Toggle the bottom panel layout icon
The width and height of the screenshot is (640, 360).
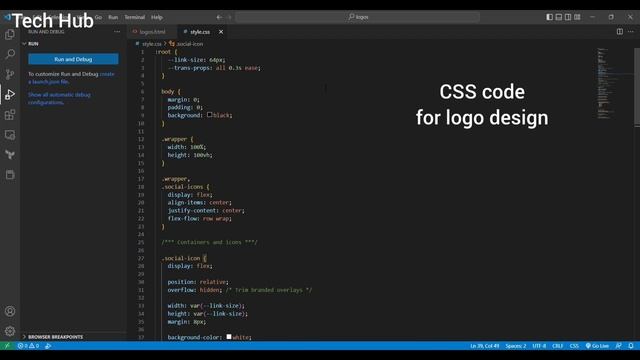coord(559,17)
